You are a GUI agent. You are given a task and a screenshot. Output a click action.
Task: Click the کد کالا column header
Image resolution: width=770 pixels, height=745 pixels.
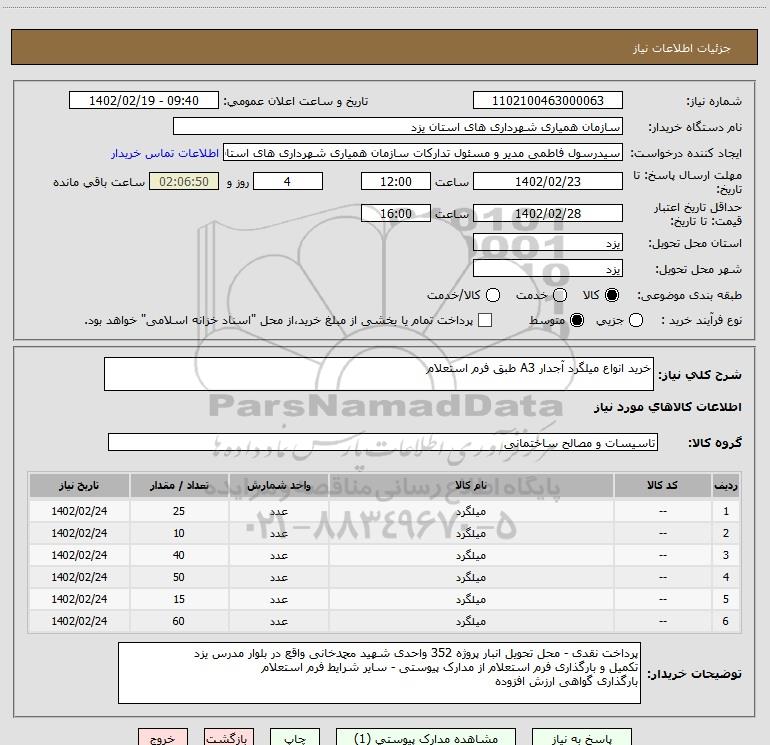click(662, 485)
